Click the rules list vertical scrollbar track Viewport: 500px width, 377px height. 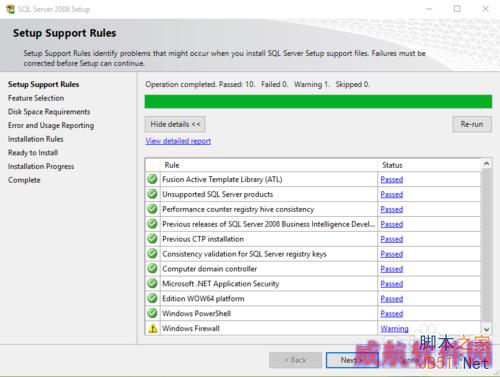[x=486, y=246]
